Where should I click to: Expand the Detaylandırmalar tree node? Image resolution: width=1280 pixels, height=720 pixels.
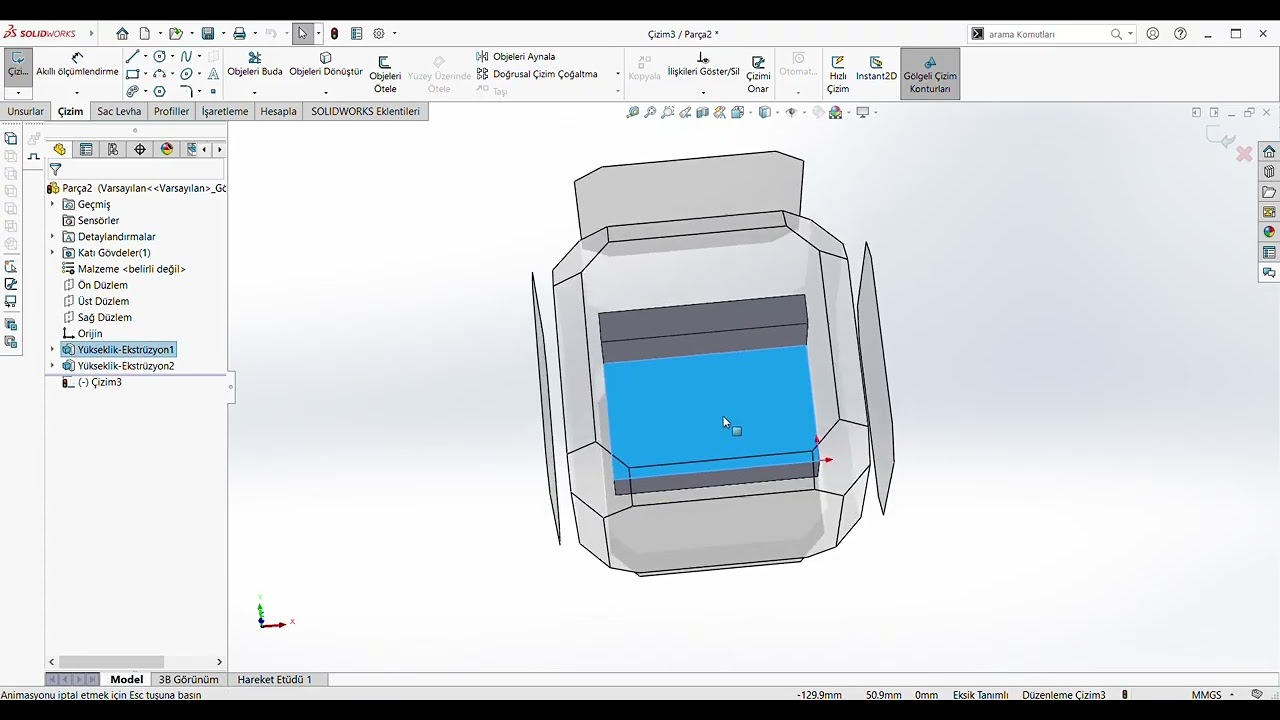tap(53, 237)
